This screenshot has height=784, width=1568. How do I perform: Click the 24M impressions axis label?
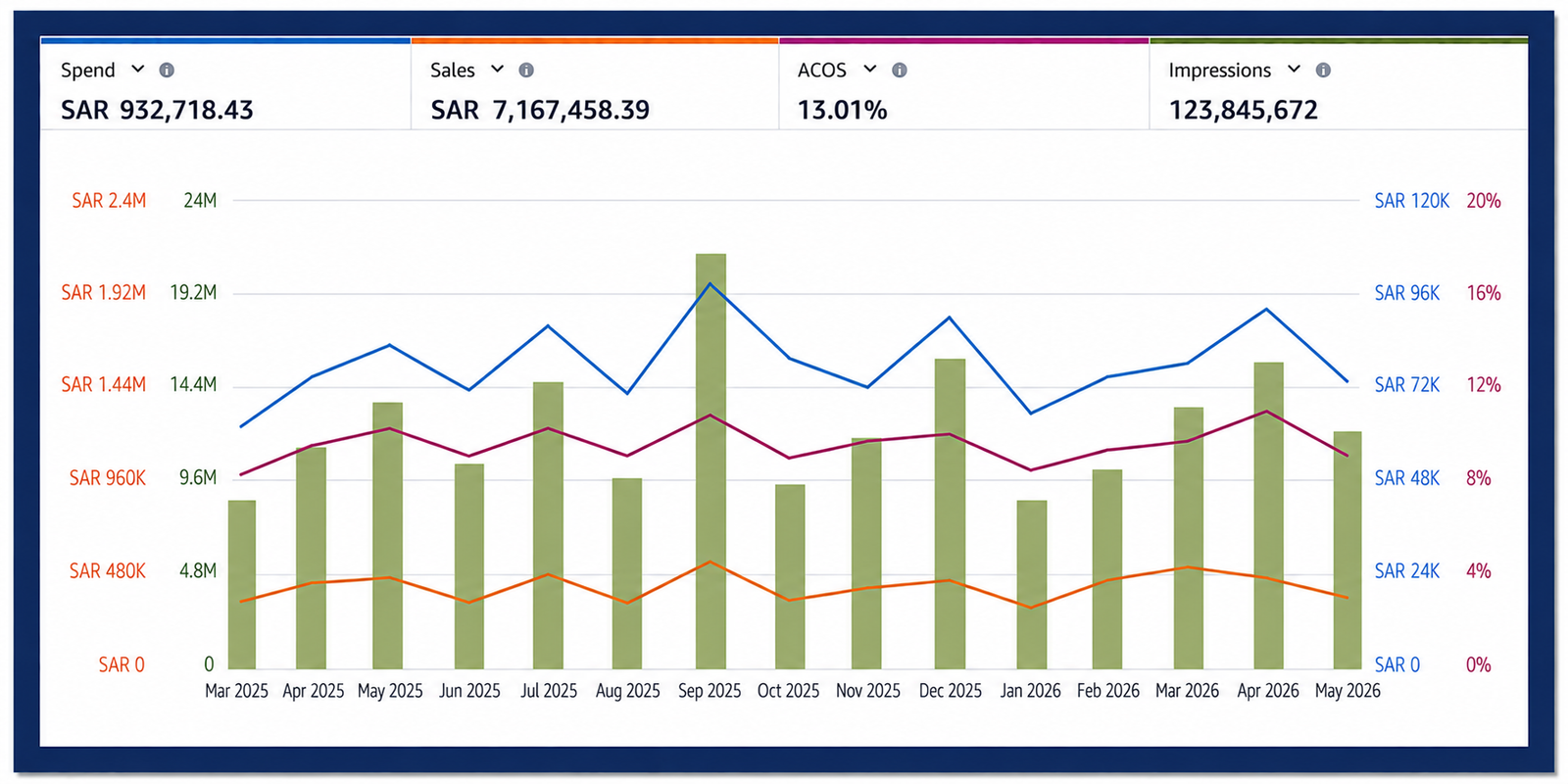200,201
